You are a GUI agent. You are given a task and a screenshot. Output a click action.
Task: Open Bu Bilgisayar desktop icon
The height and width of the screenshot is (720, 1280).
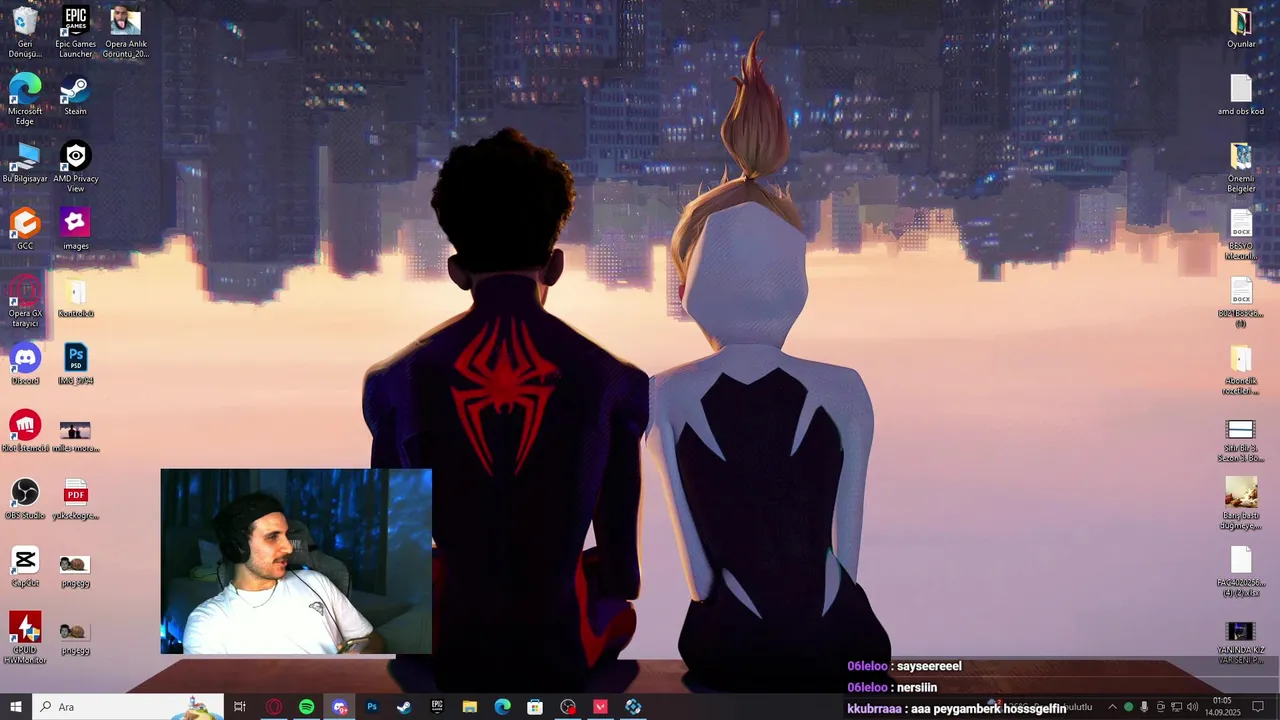pos(25,164)
